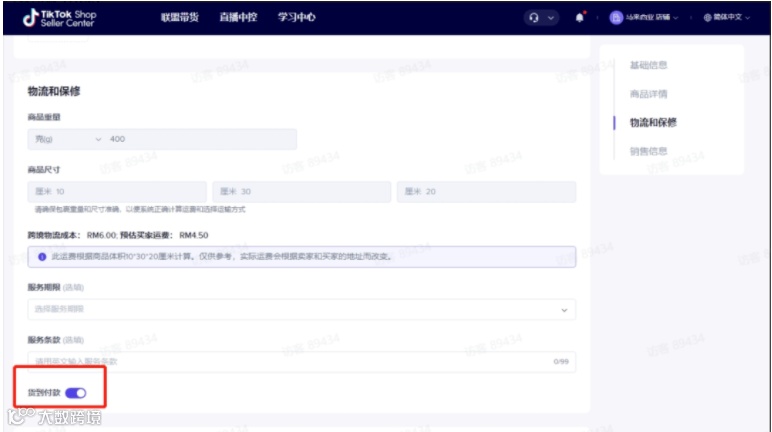Click the dimension field showing 厘米 30

pos(302,192)
